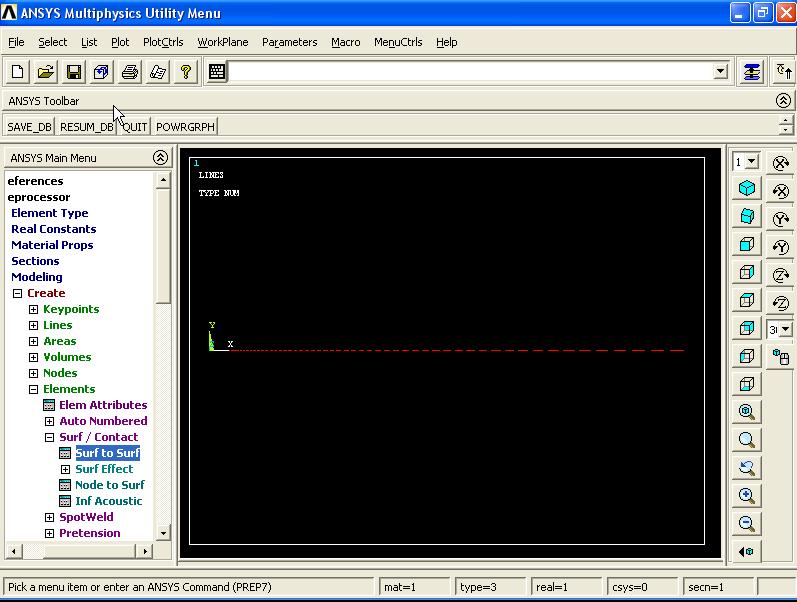Image resolution: width=797 pixels, height=602 pixels.
Task: Rotate model about positive X axis
Action: [x=780, y=163]
